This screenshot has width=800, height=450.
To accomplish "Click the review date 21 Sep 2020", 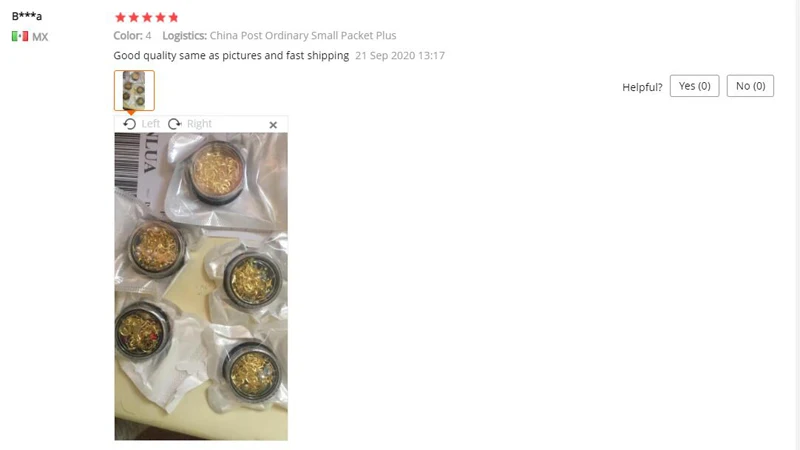I will tap(400, 56).
